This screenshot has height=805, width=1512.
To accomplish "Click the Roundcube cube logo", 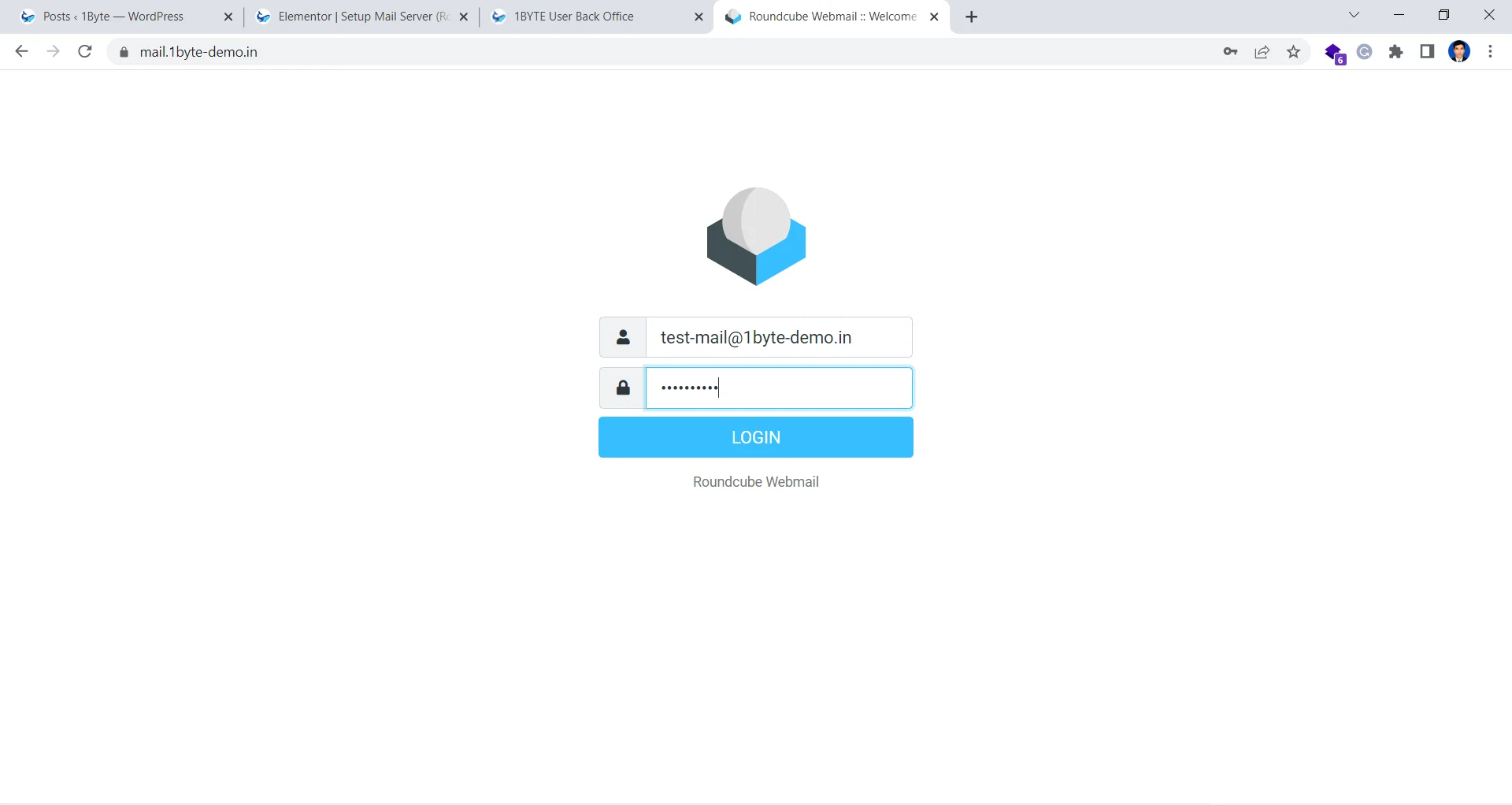I will [756, 236].
